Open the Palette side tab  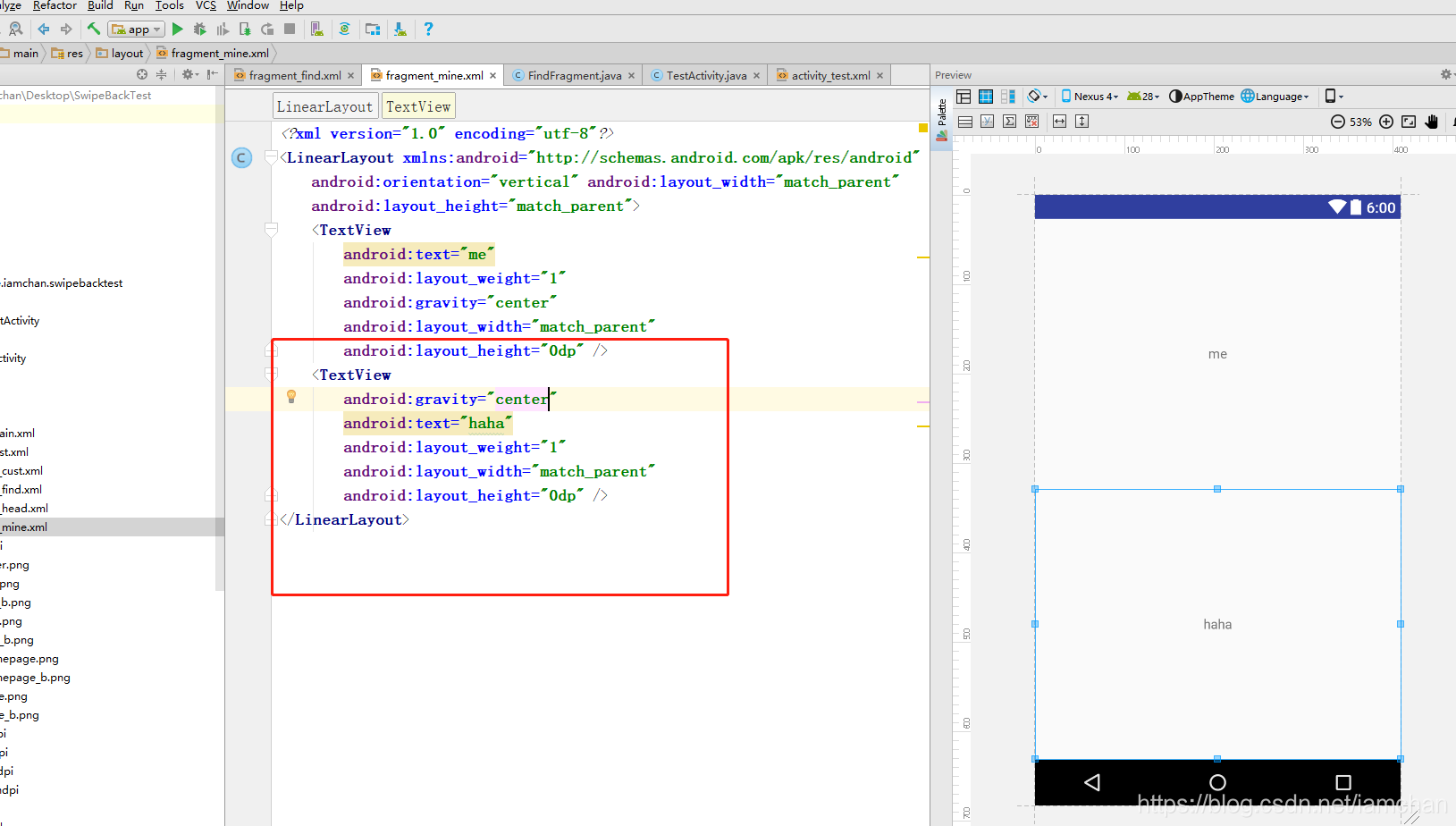pyautogui.click(x=941, y=119)
